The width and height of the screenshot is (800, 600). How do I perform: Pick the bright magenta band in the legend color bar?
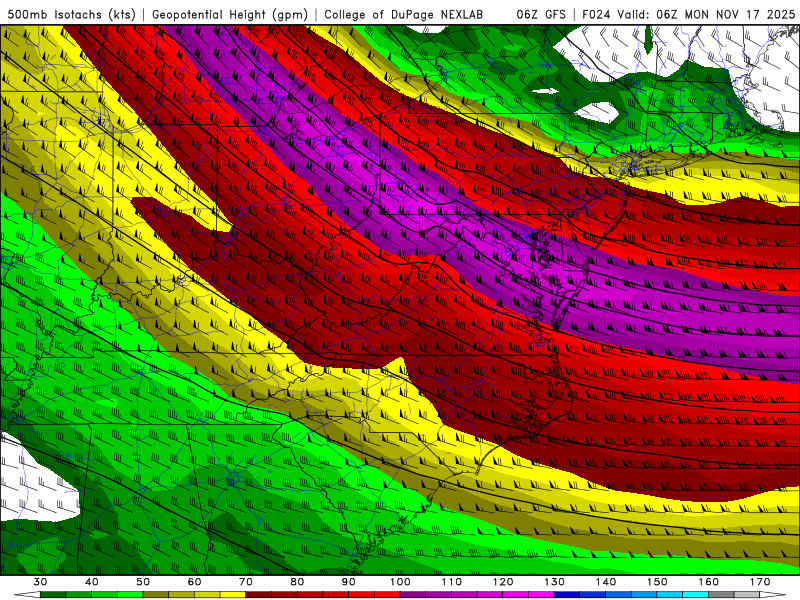(x=541, y=594)
